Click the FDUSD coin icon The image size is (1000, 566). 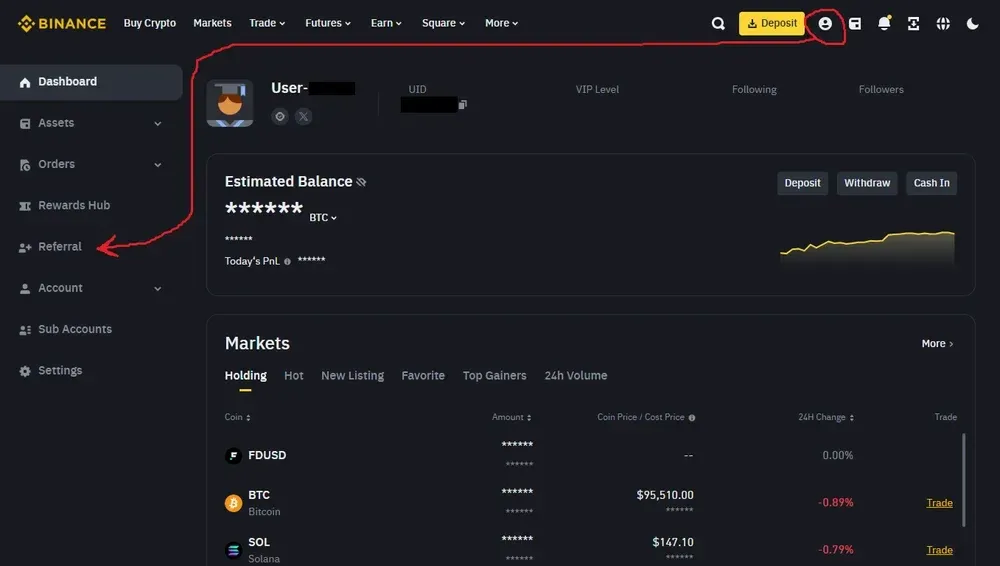click(233, 456)
